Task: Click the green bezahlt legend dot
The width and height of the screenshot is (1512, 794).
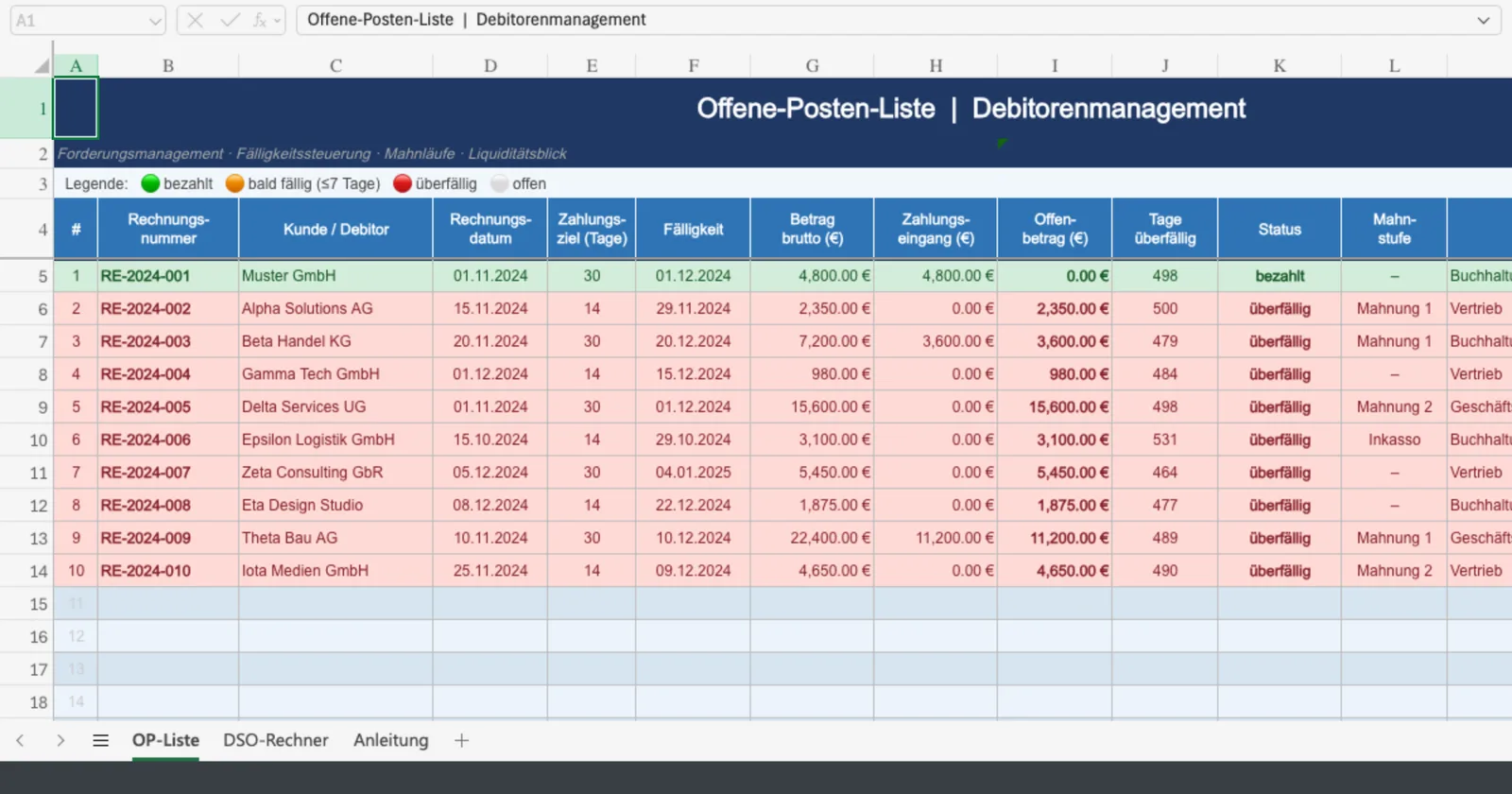Action: pos(150,183)
